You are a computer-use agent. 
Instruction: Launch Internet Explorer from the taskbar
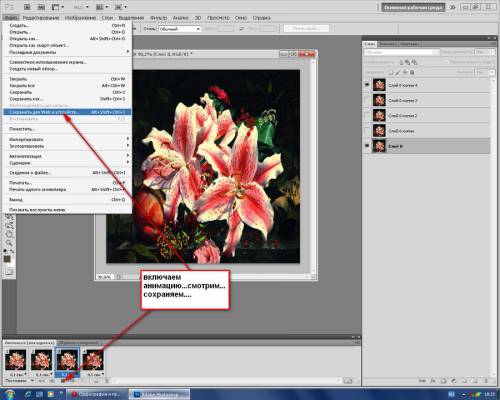pyautogui.click(x=28, y=395)
